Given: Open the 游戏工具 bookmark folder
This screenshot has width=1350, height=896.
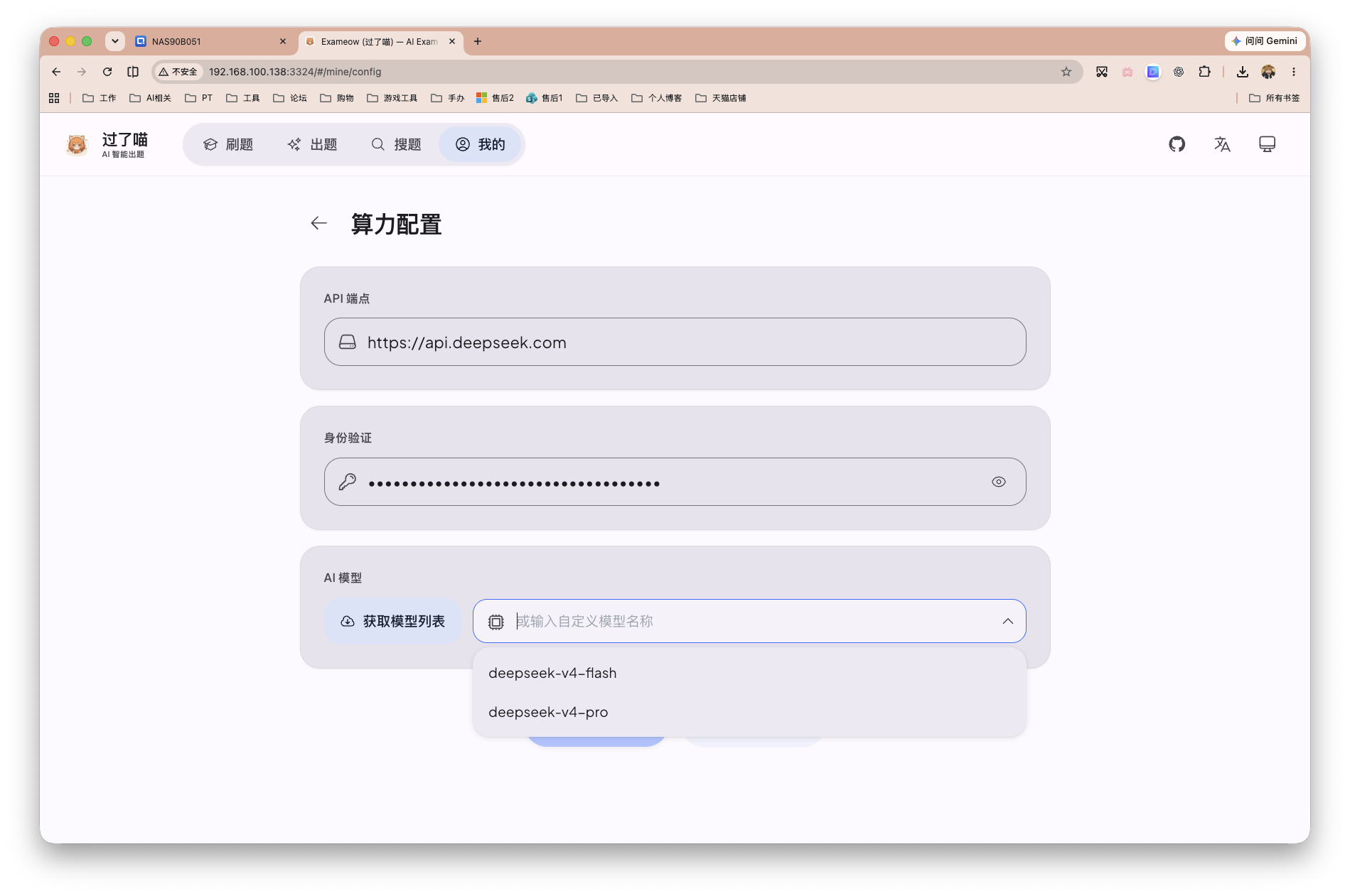Looking at the screenshot, I should pos(392,98).
